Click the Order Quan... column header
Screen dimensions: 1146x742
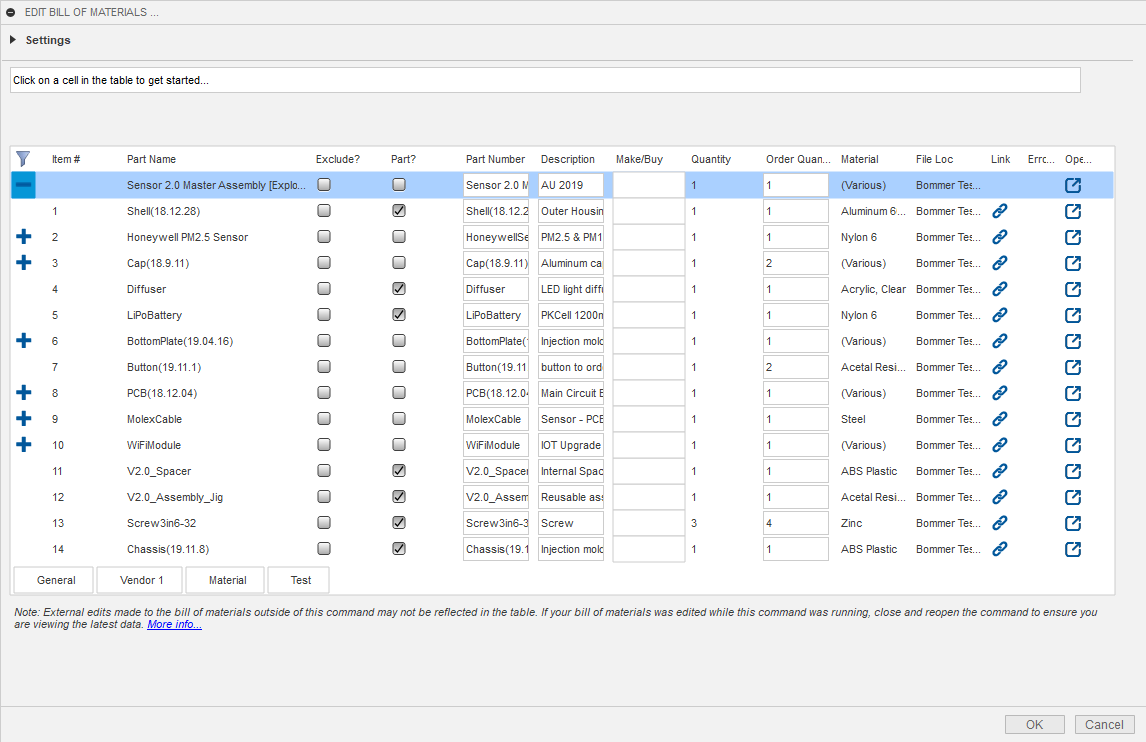pos(798,159)
